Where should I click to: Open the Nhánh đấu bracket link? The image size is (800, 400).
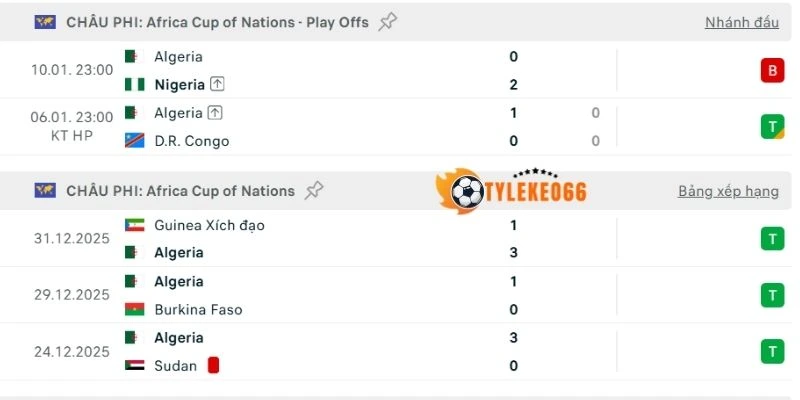pyautogui.click(x=741, y=22)
